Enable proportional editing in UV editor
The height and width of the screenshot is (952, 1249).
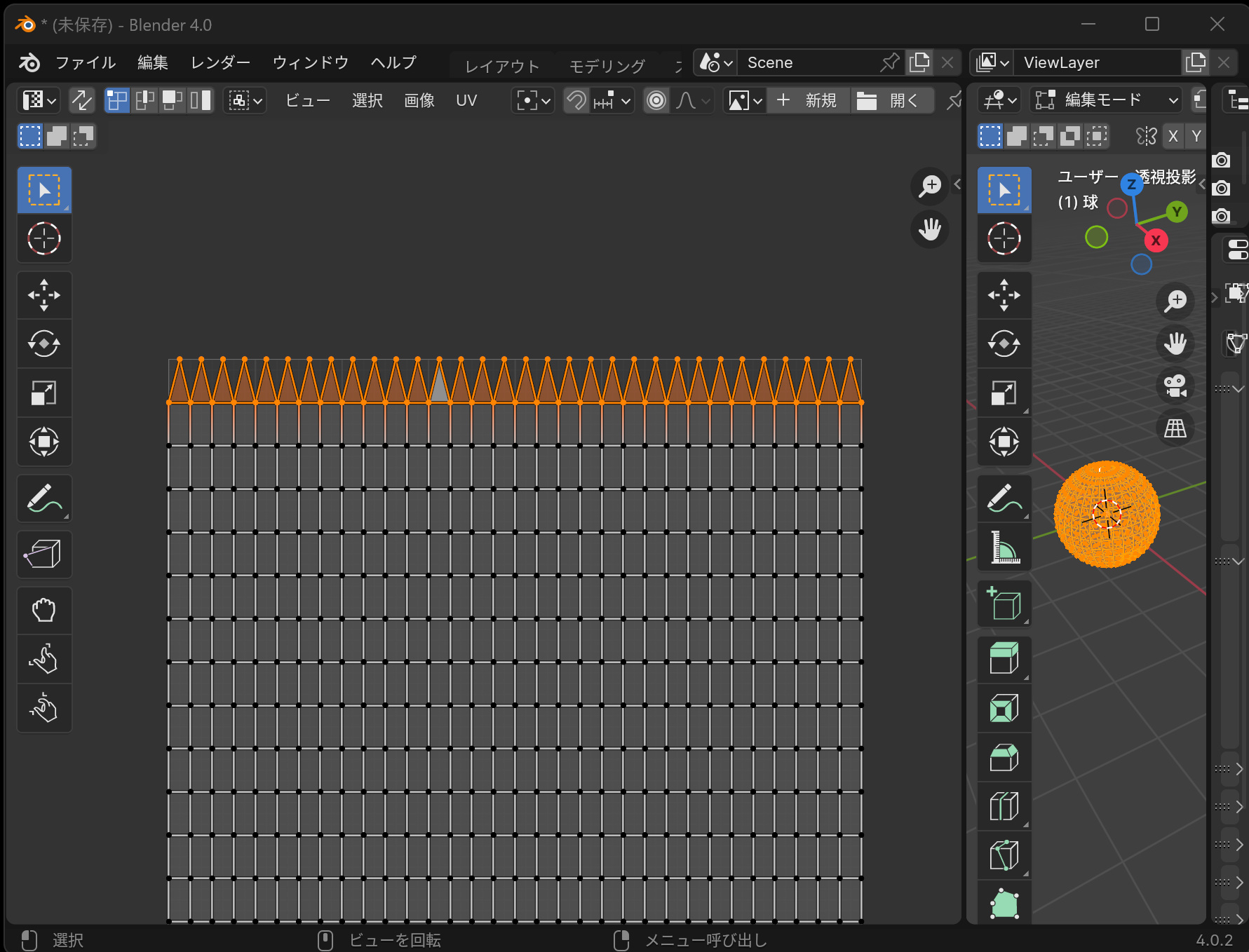[656, 100]
